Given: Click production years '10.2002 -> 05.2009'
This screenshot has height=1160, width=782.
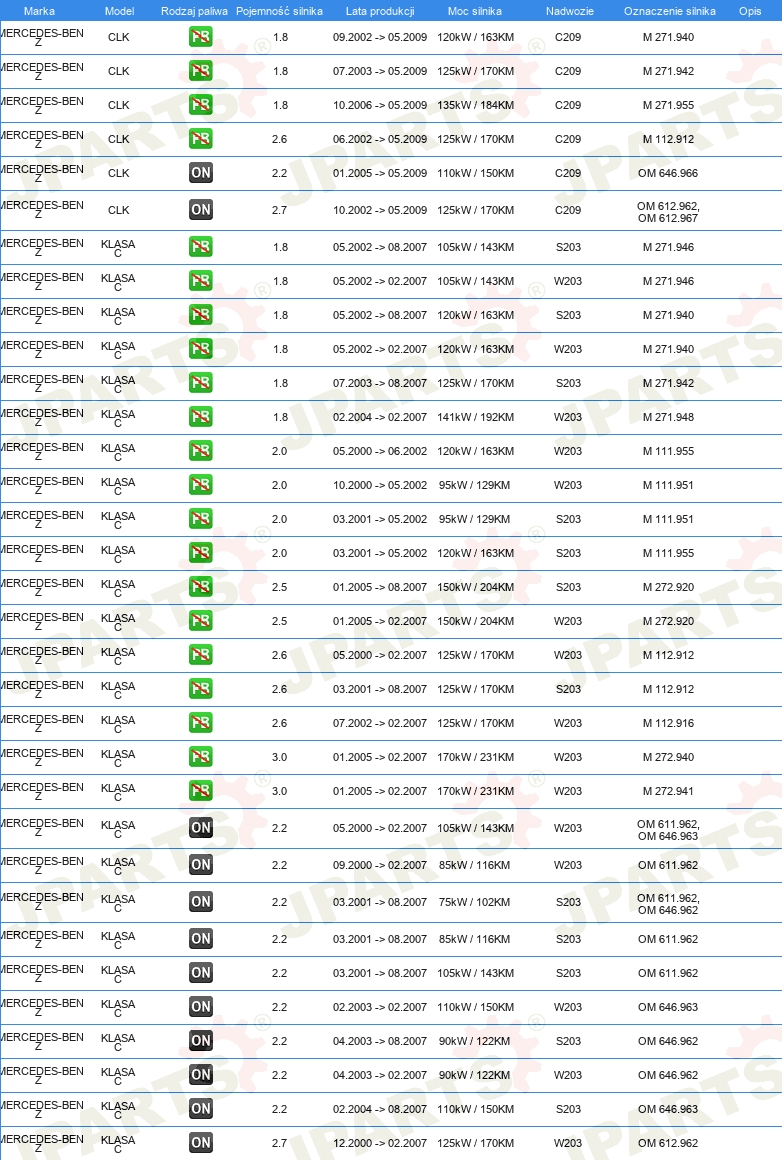Looking at the screenshot, I should (380, 210).
